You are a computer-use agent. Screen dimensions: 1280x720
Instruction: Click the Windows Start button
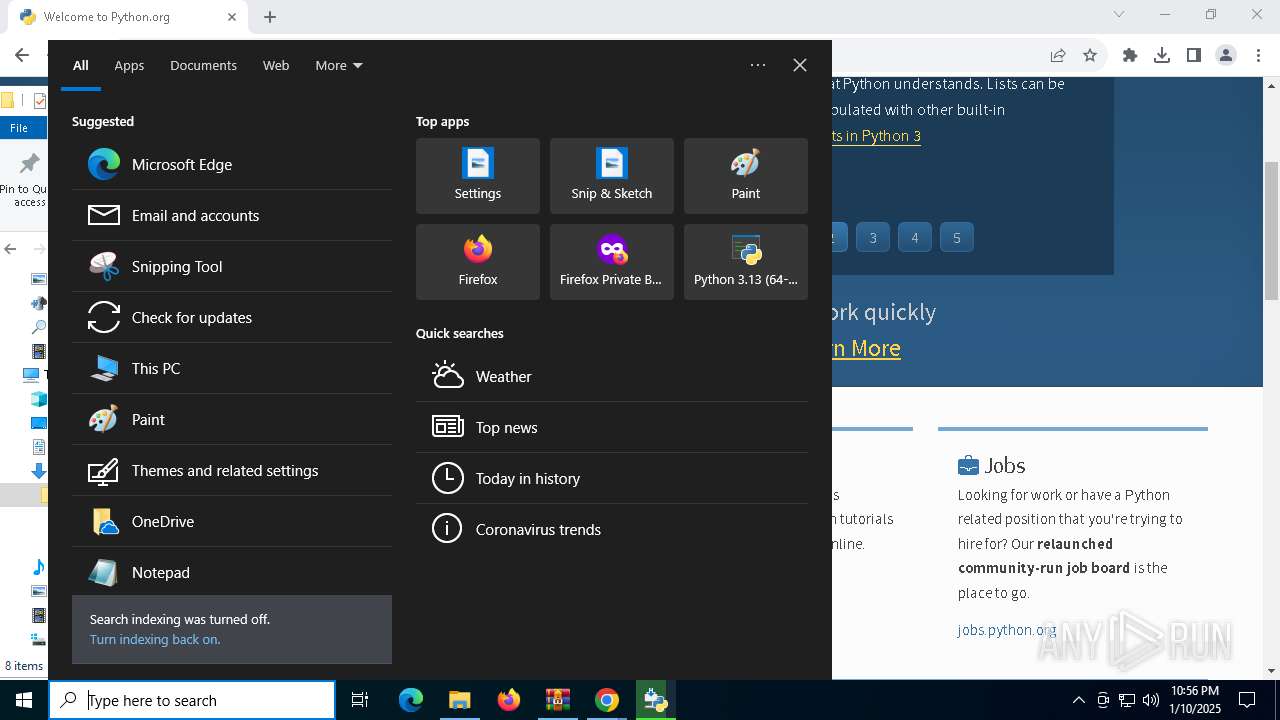coord(24,700)
